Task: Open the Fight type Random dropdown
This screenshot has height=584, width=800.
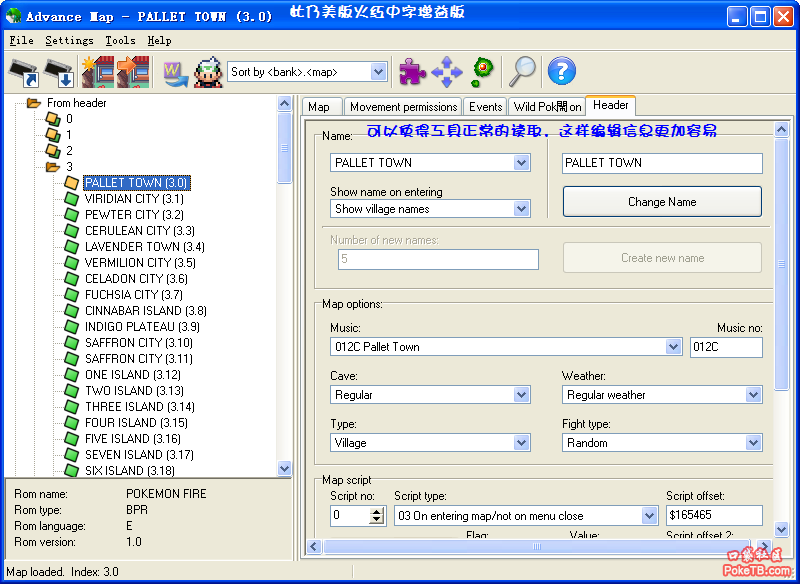Action: pos(753,443)
